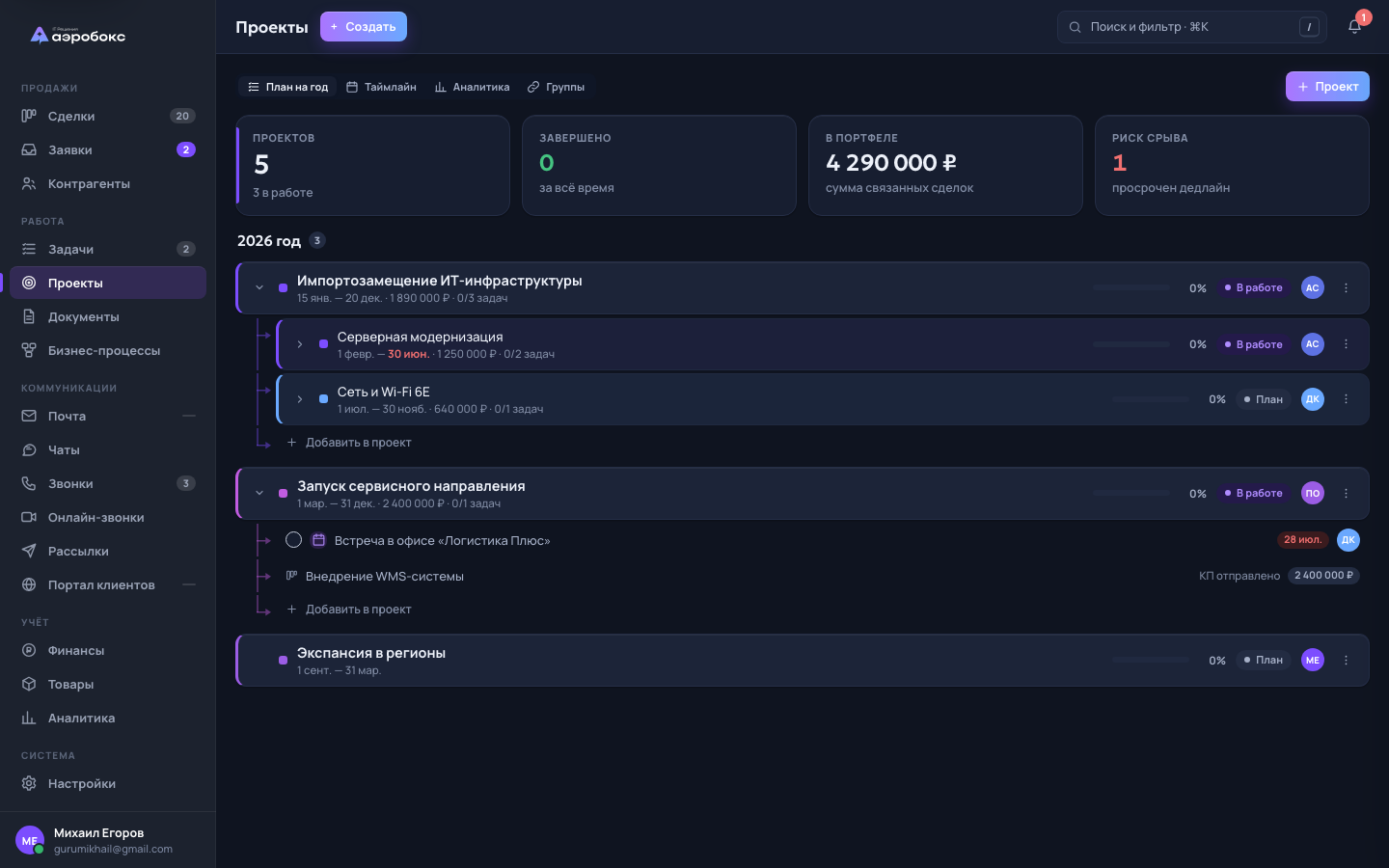Open Михаил Егоров user profile
The height and width of the screenshot is (868, 1389).
coord(107,840)
